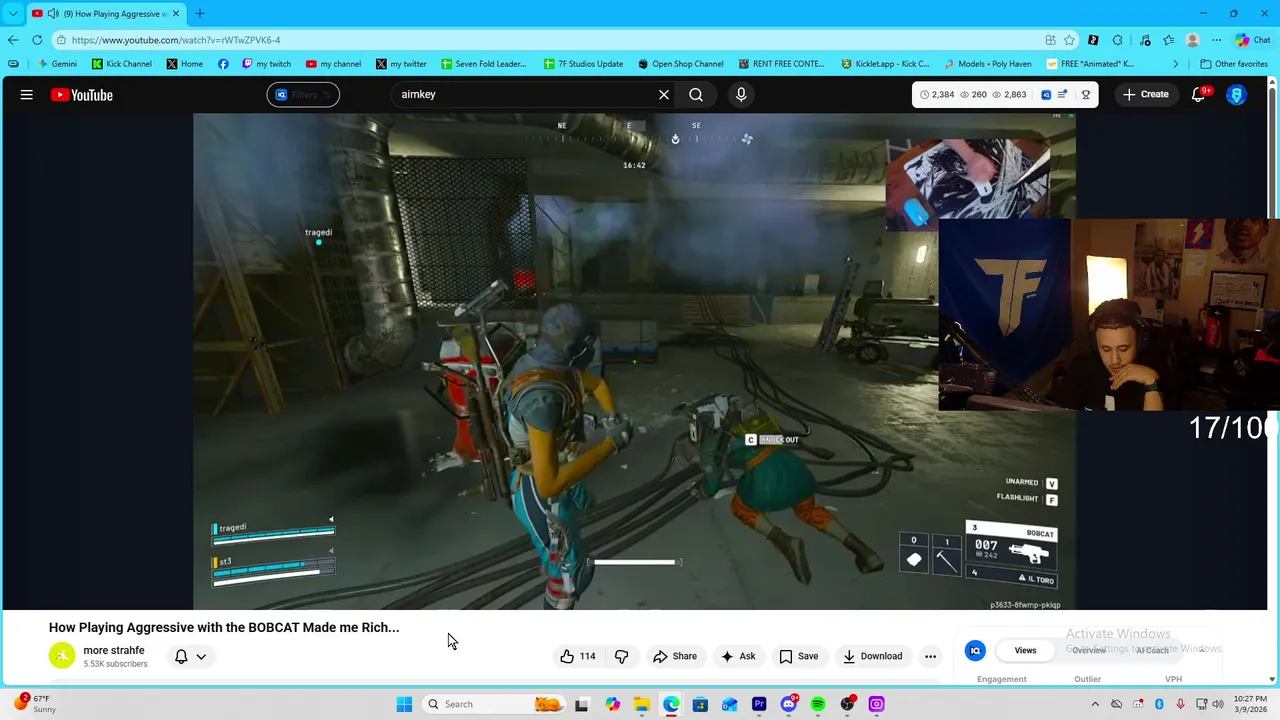Image resolution: width=1280 pixels, height=720 pixels.
Task: Open the vidIQ Filters pill
Action: [x=303, y=95]
